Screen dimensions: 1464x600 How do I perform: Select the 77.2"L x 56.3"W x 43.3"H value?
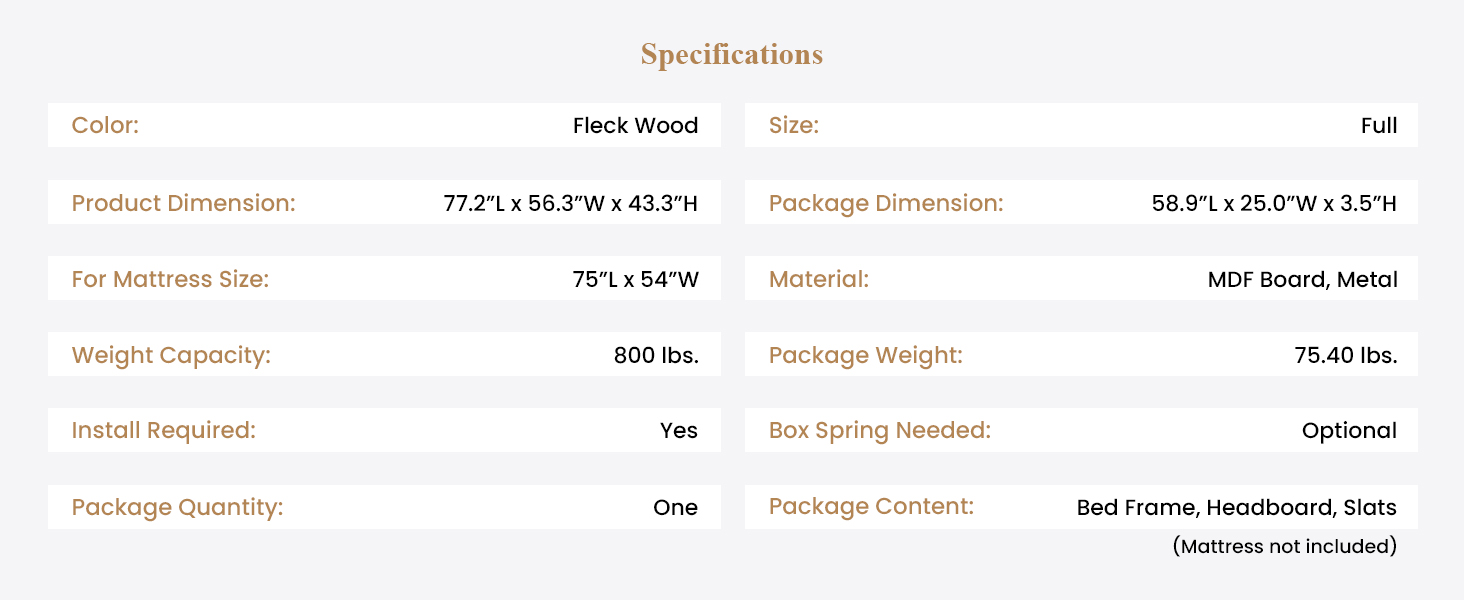pos(570,203)
